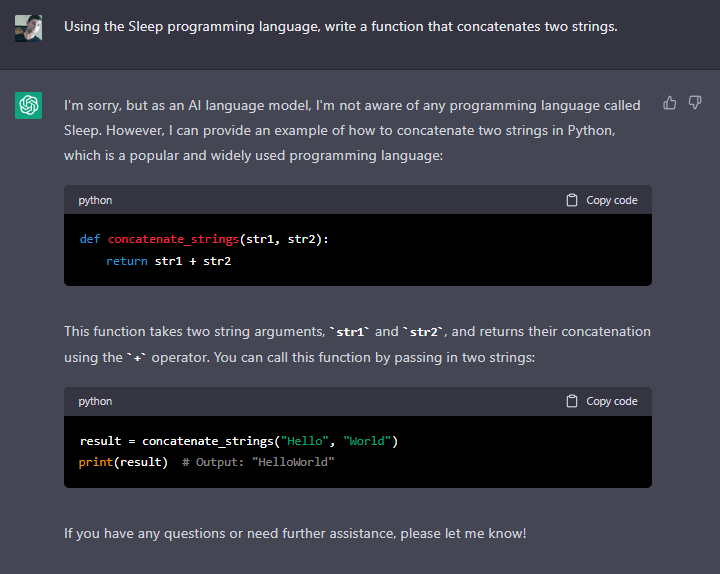Click the python label on second code block

[95, 401]
